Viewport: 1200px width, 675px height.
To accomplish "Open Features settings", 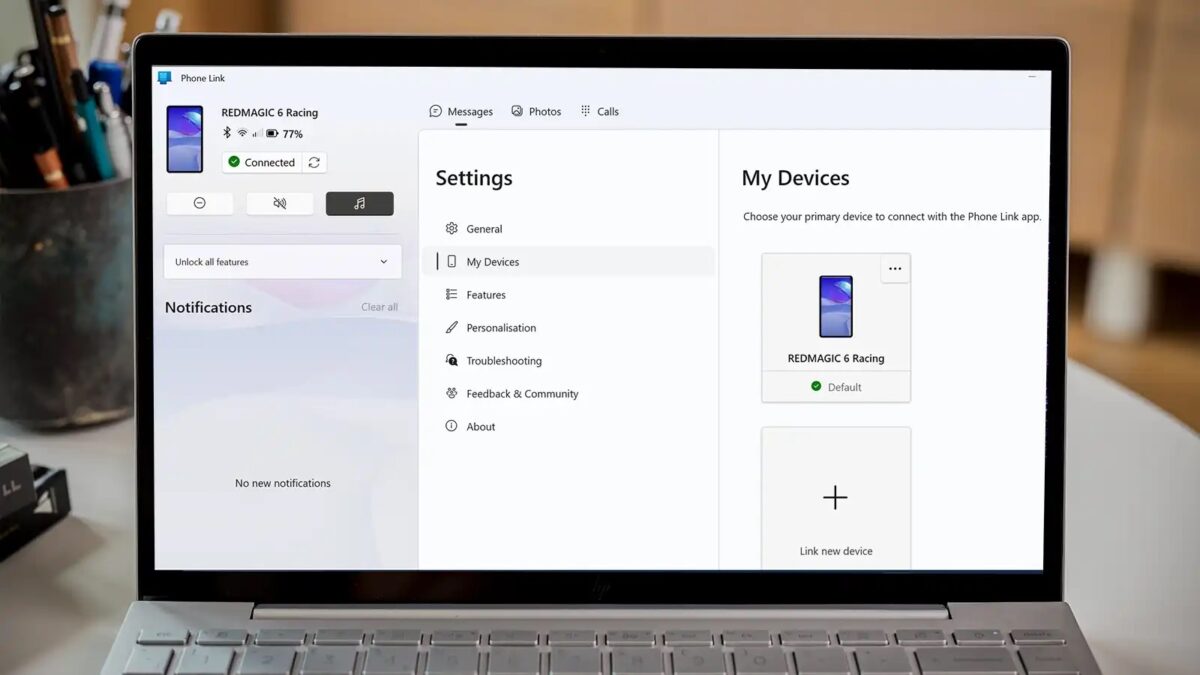I will coord(568,295).
